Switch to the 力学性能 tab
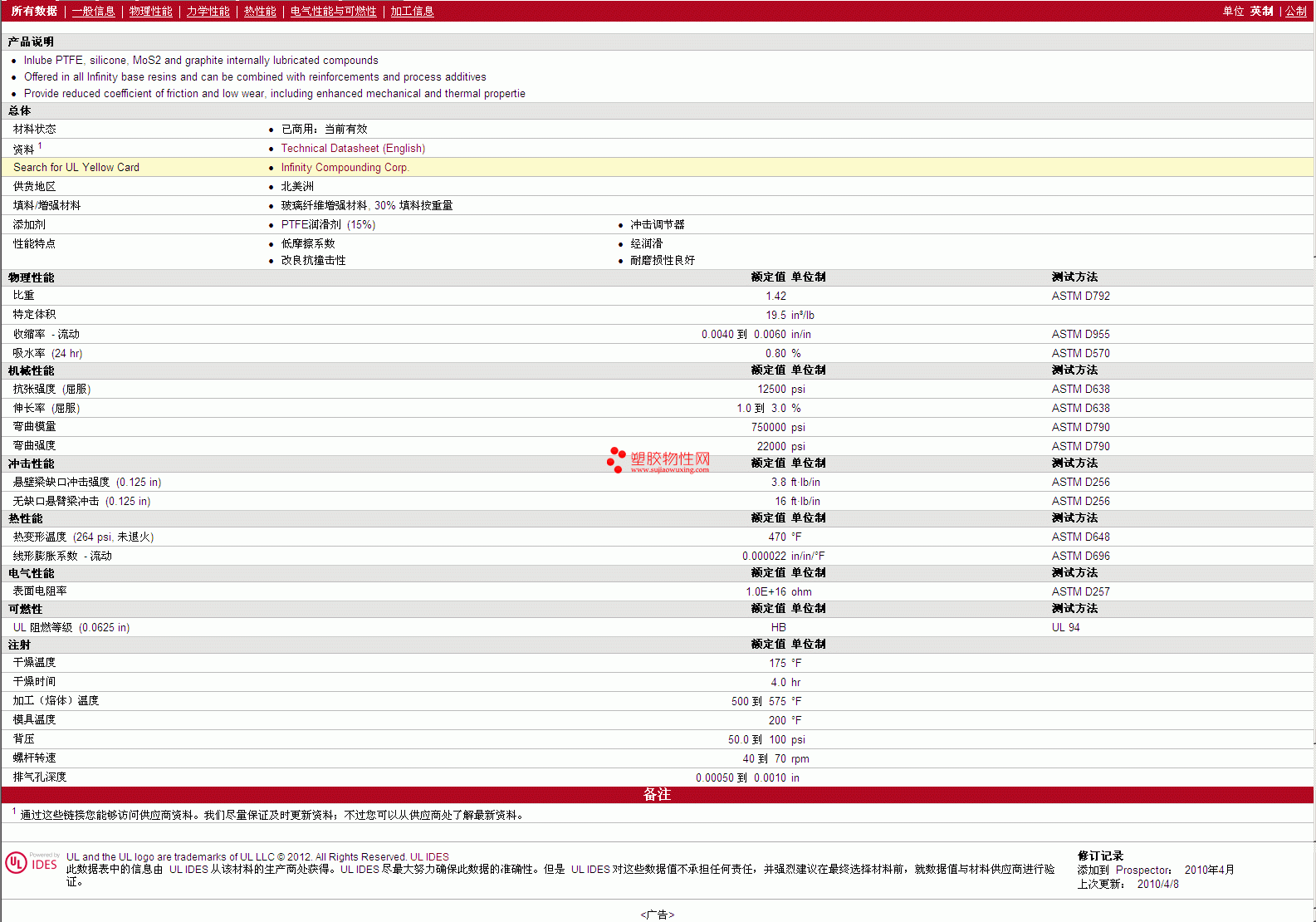This screenshot has height=922, width=1316. [208, 12]
